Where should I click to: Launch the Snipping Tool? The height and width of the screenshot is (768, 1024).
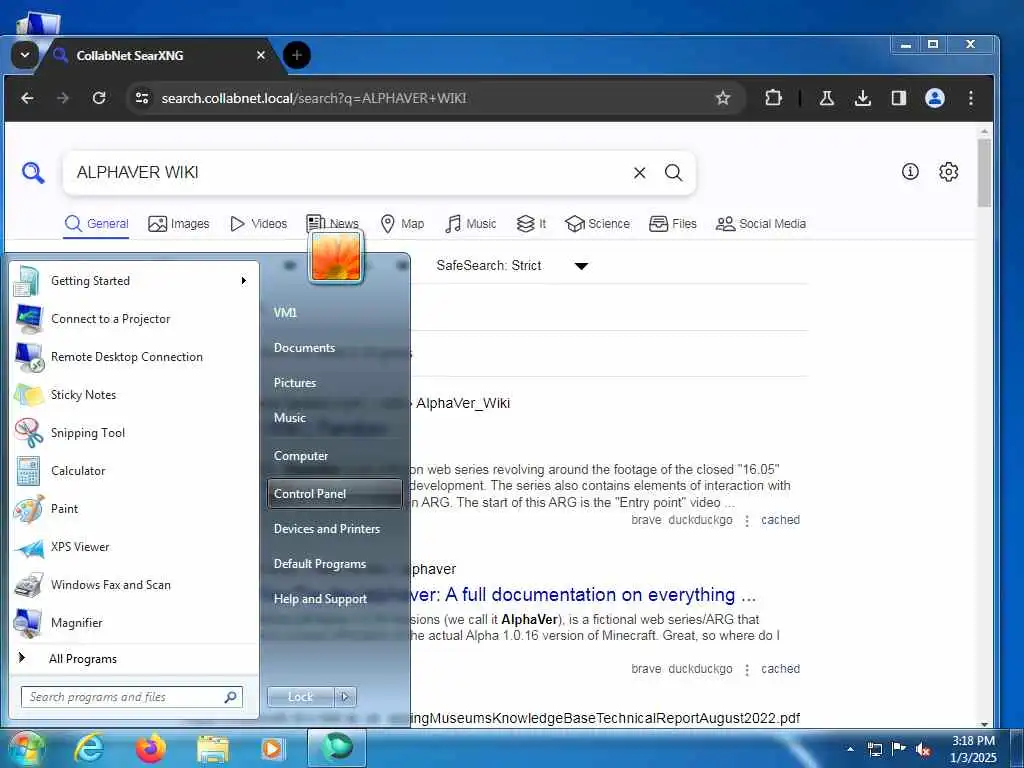click(135, 432)
